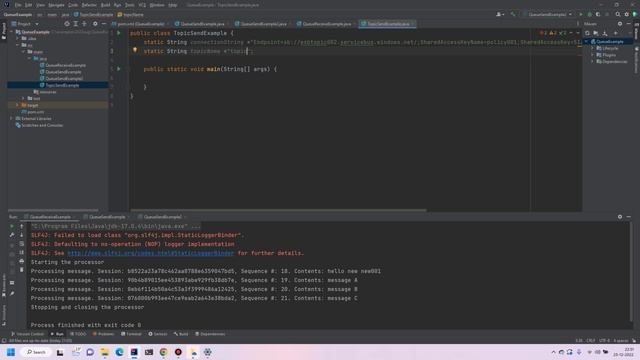Collapse the QueueExample root in Project tree
Screen dimensions: 640x360
point(12,32)
